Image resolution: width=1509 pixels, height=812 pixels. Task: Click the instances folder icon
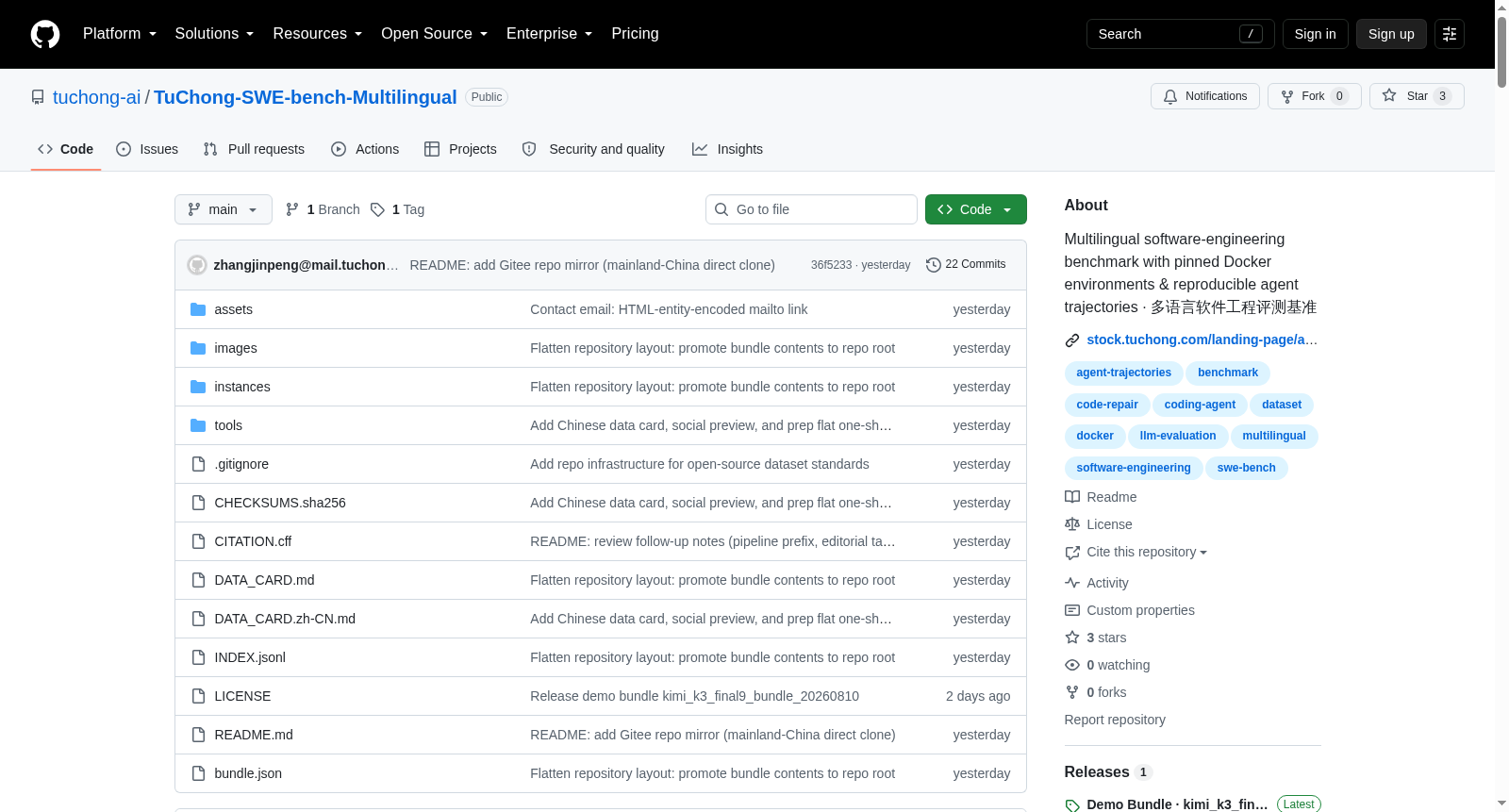[x=198, y=387]
